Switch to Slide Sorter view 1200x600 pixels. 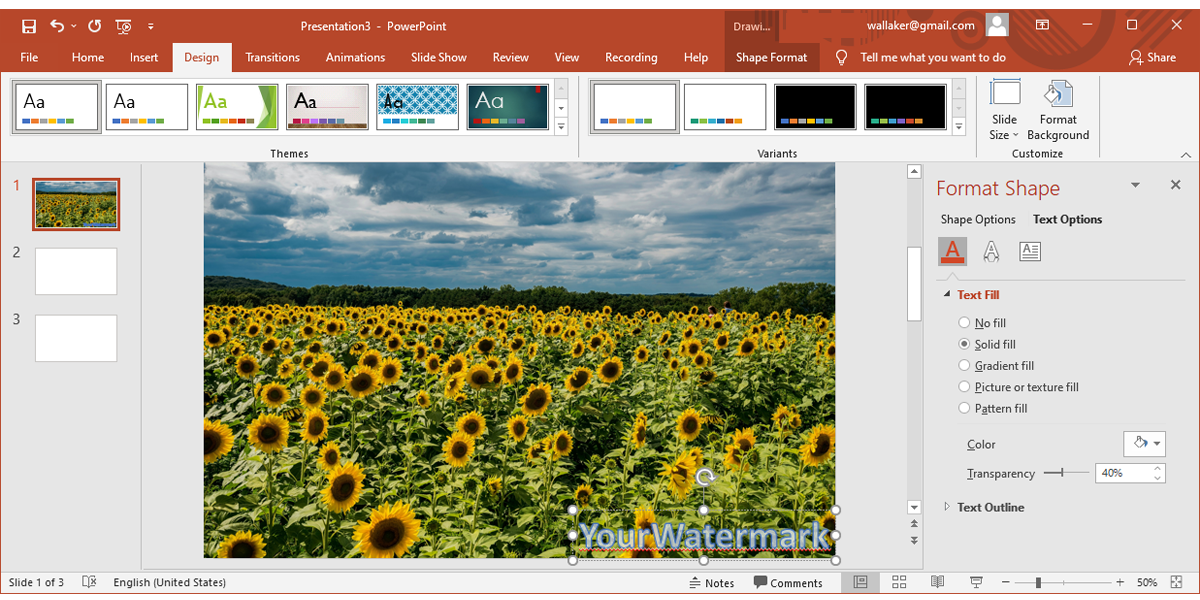point(898,581)
